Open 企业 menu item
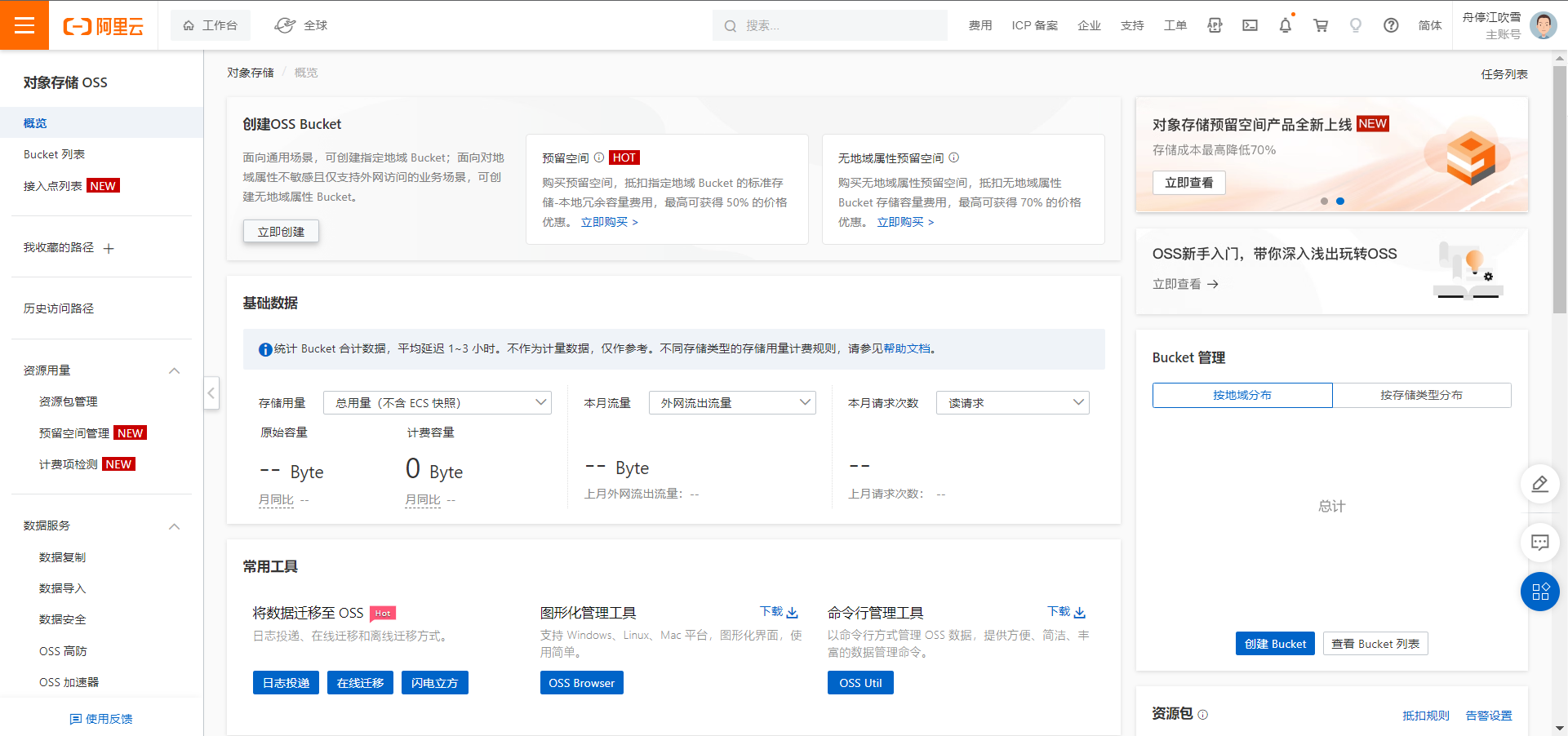The height and width of the screenshot is (736, 1568). pyautogui.click(x=1089, y=25)
